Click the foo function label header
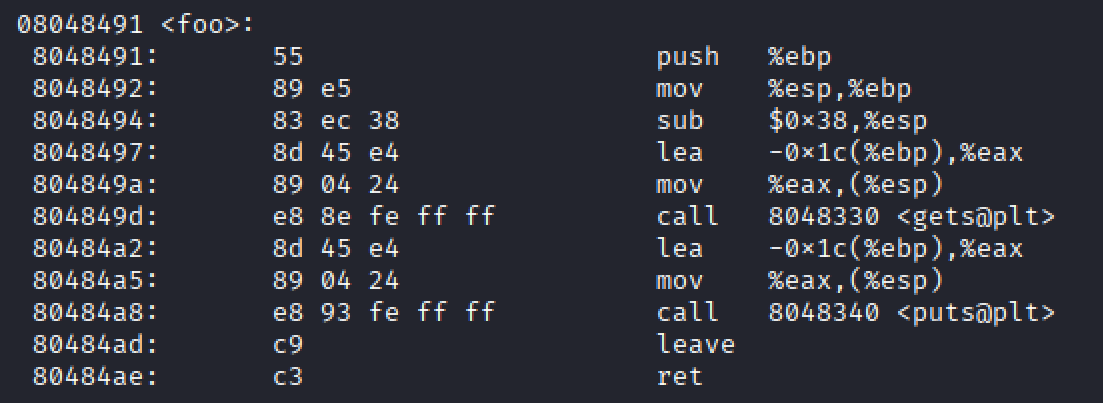 tap(135, 25)
